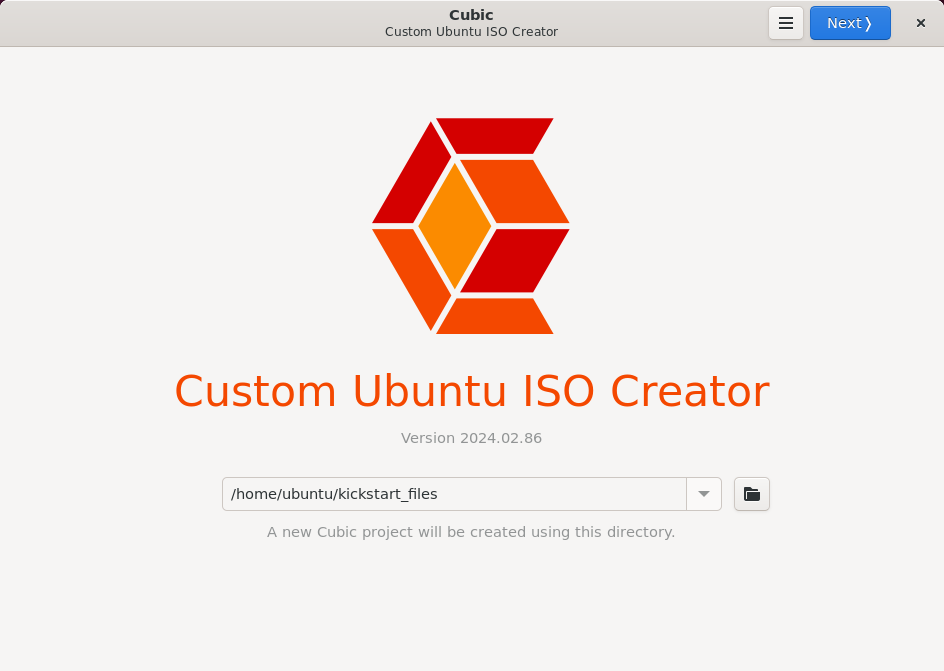Click 'A new Cubic project will be created' message
This screenshot has width=944, height=671.
(x=471, y=532)
